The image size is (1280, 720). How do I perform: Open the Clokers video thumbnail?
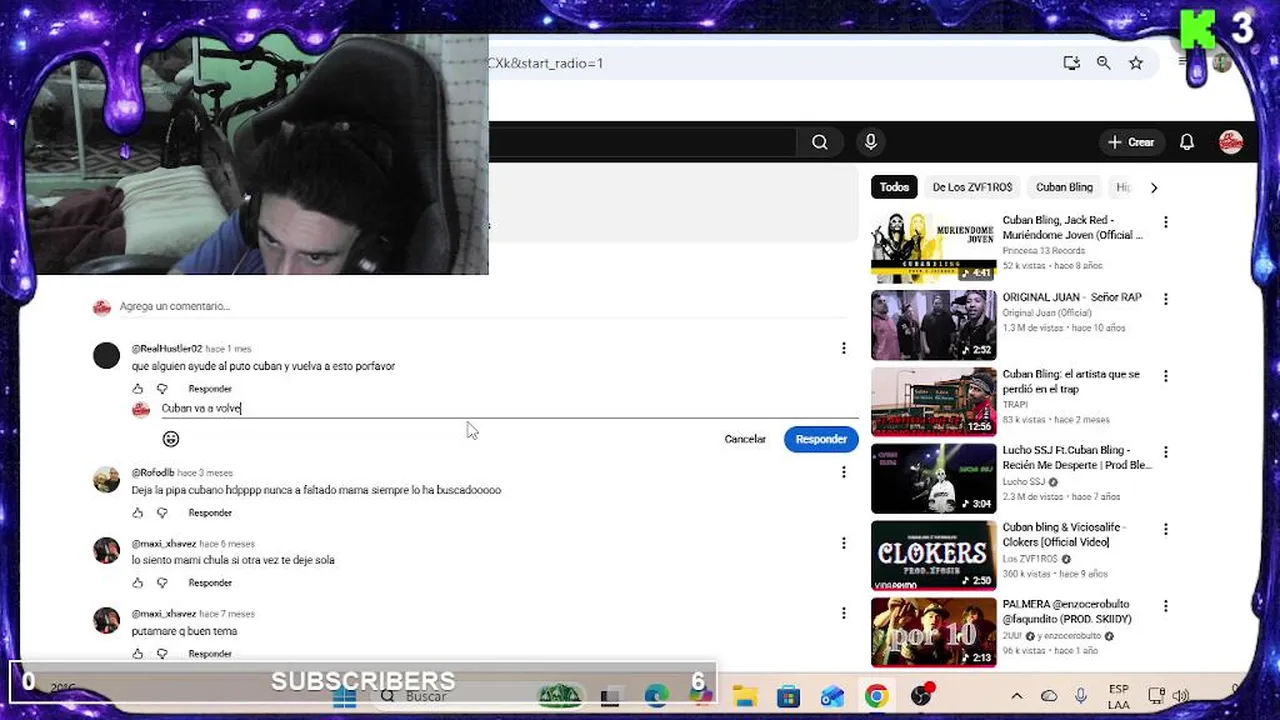(933, 555)
